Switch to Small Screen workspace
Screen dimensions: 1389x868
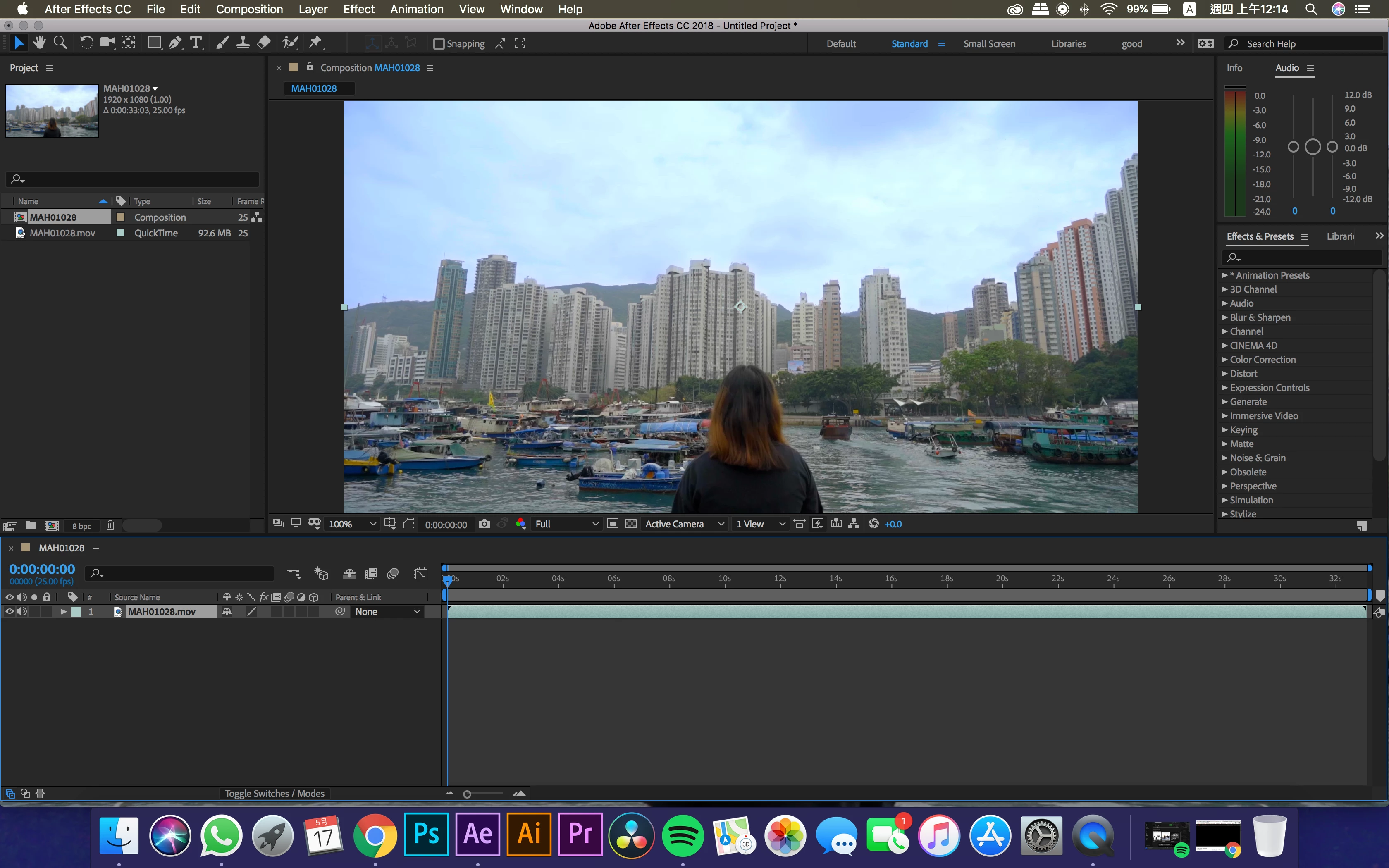(989, 44)
